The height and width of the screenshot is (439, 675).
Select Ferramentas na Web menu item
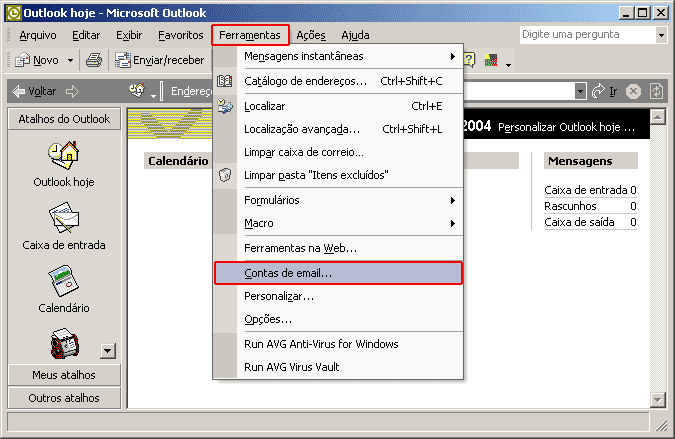[338, 248]
